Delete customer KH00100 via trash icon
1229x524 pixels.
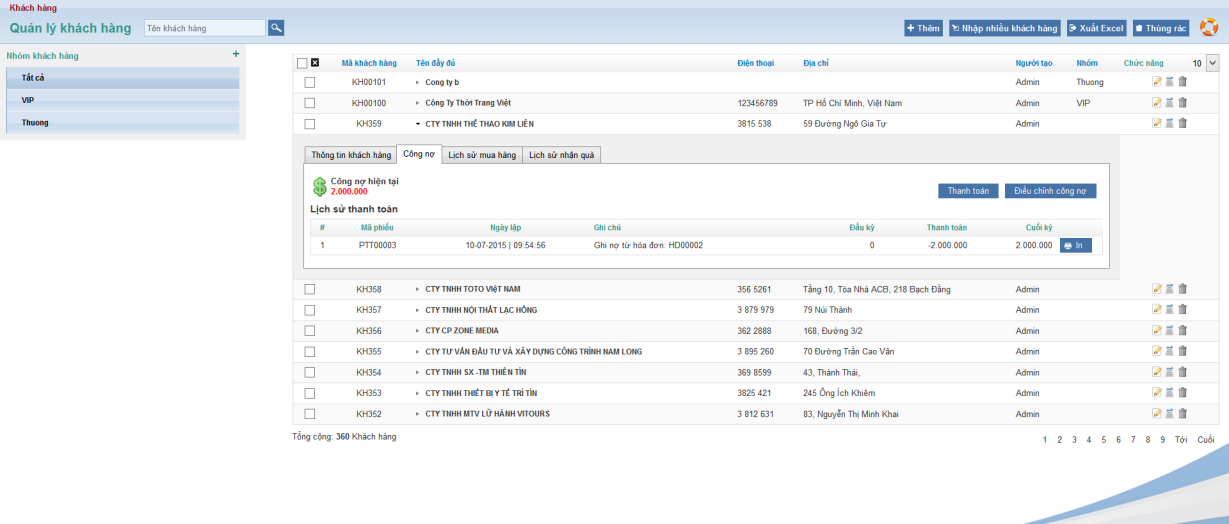(x=1182, y=103)
